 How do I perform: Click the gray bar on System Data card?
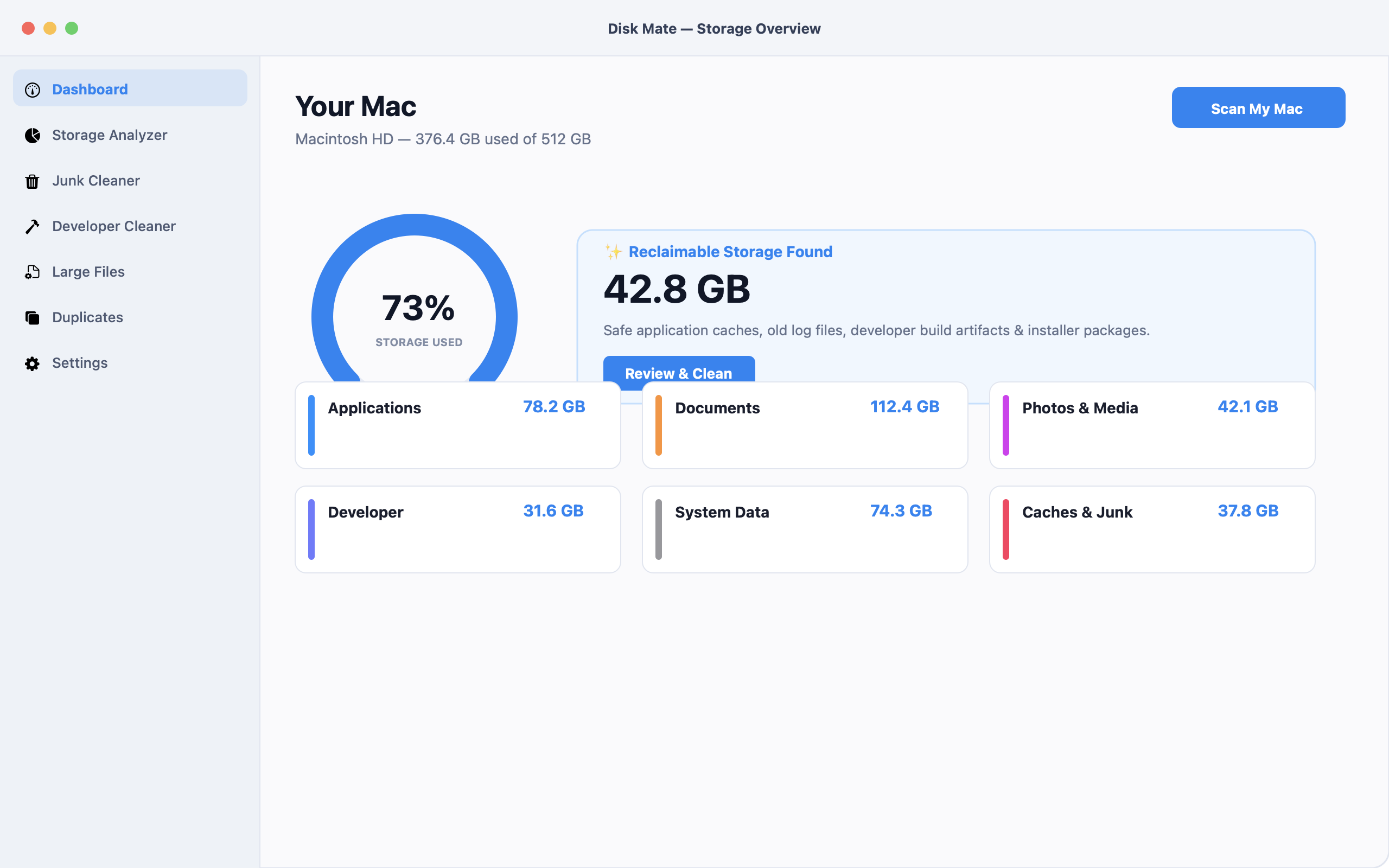[658, 529]
